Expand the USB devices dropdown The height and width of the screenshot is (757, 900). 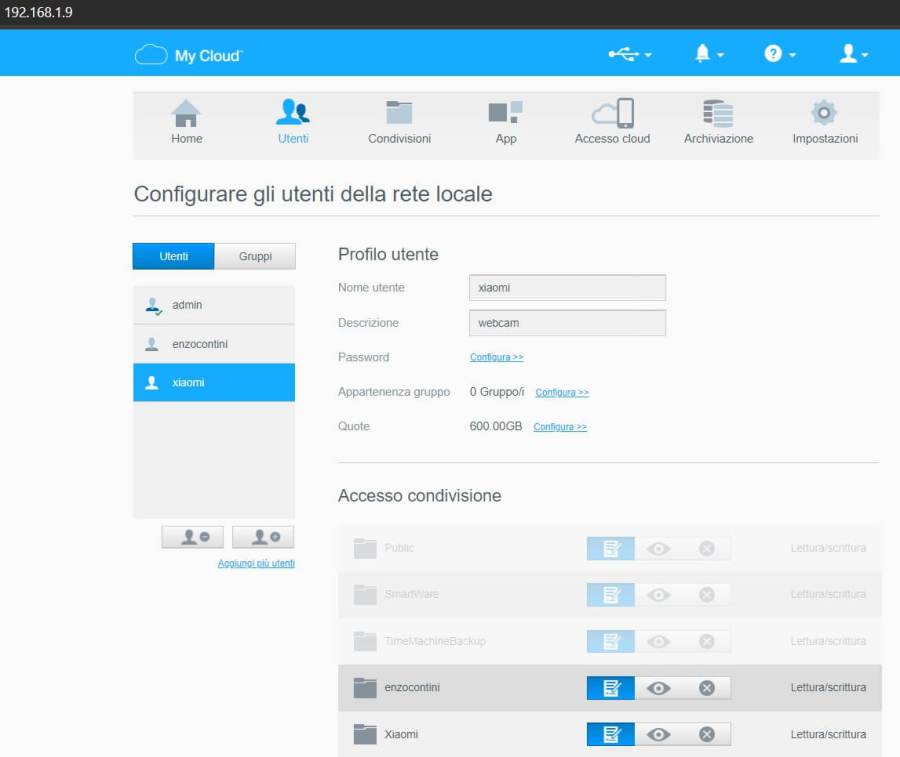(630, 54)
